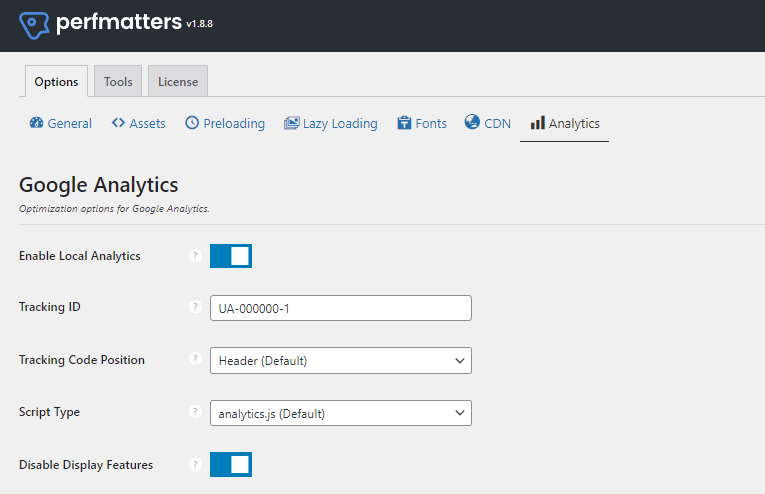The height and width of the screenshot is (494, 765).
Task: Switch to the Tools tab
Action: coord(118,81)
